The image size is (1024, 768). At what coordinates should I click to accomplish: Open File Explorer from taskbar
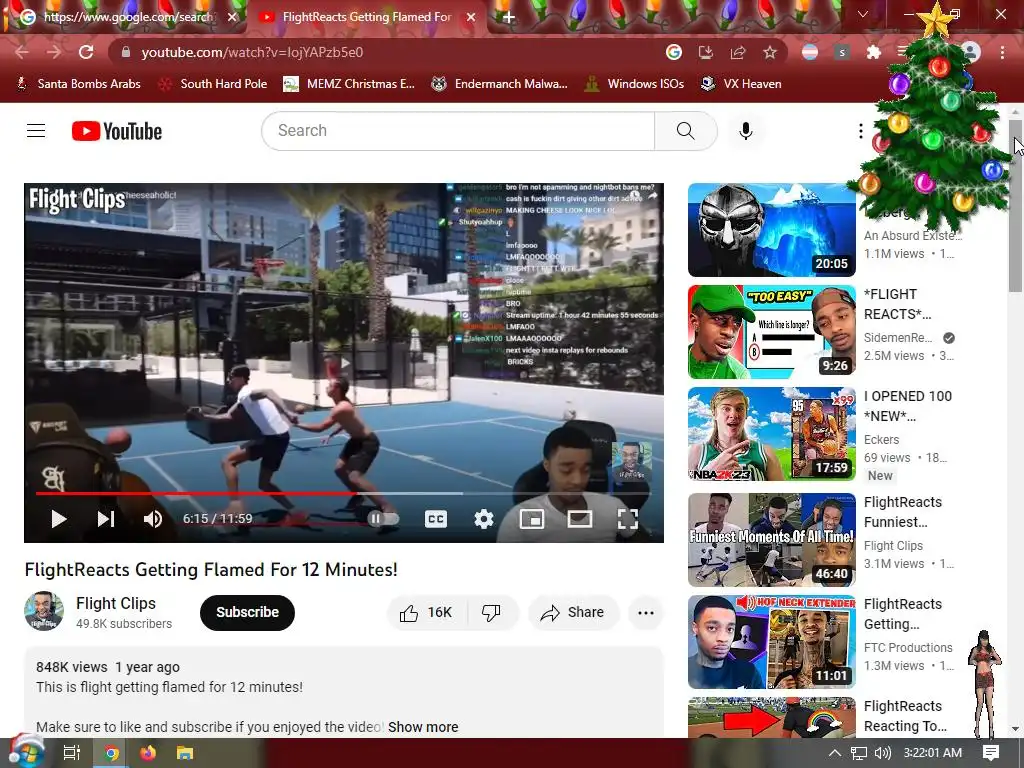coord(185,753)
